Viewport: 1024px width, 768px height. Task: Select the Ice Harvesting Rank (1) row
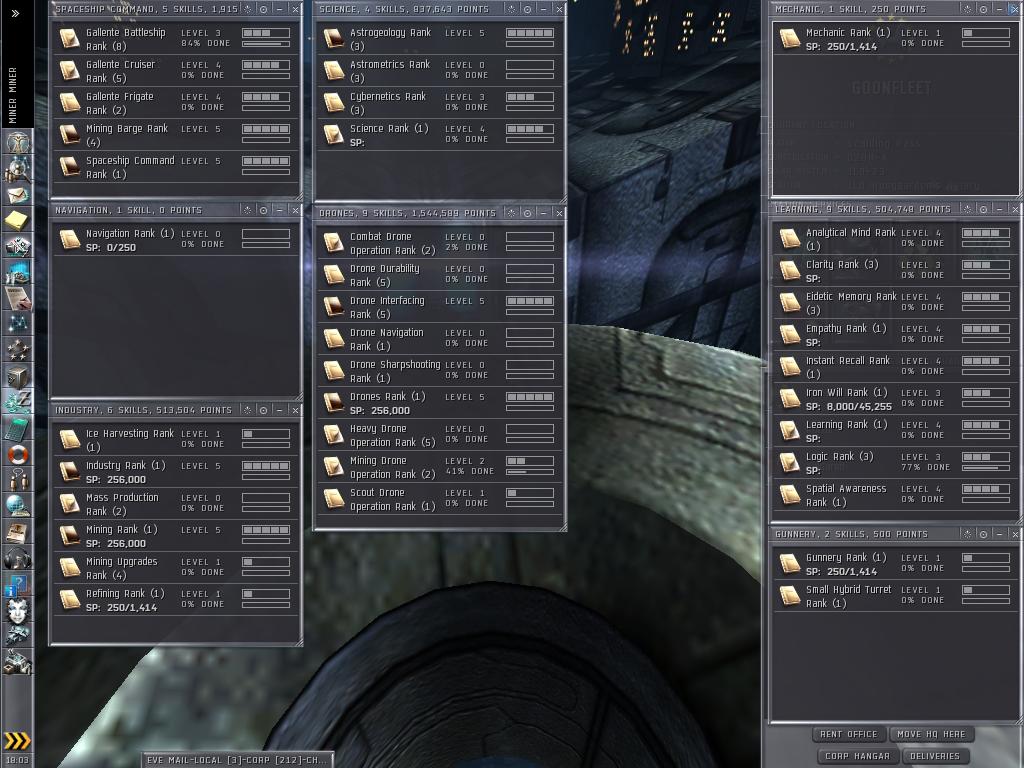175,440
